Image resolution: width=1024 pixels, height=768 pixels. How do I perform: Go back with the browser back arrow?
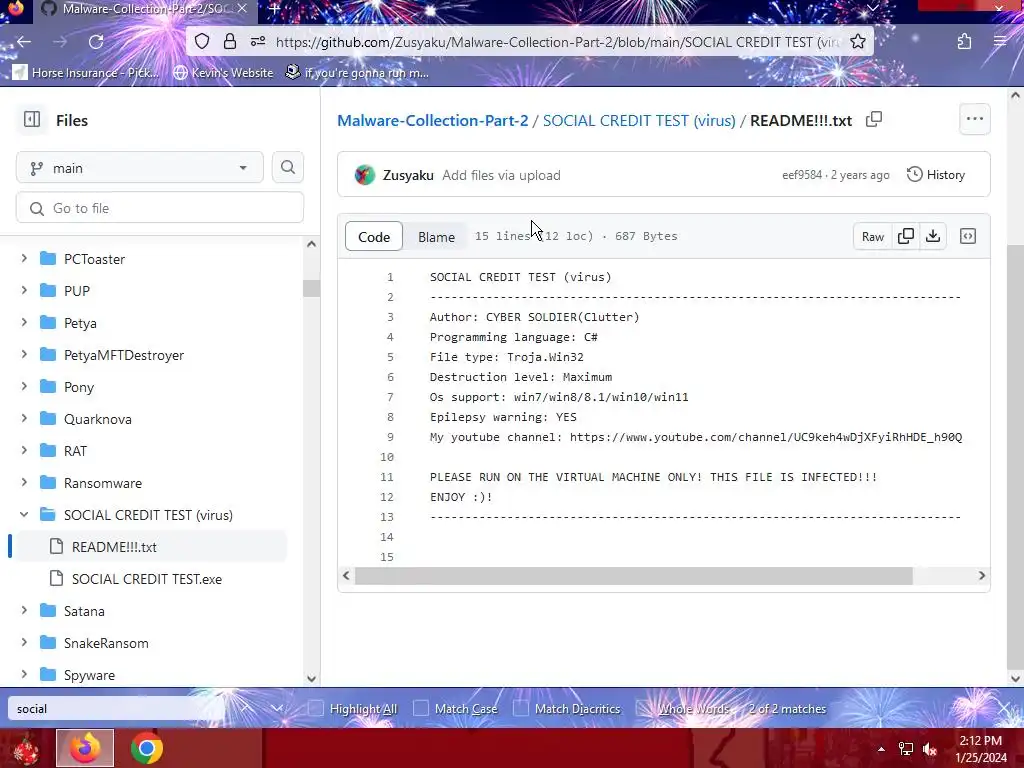(24, 42)
